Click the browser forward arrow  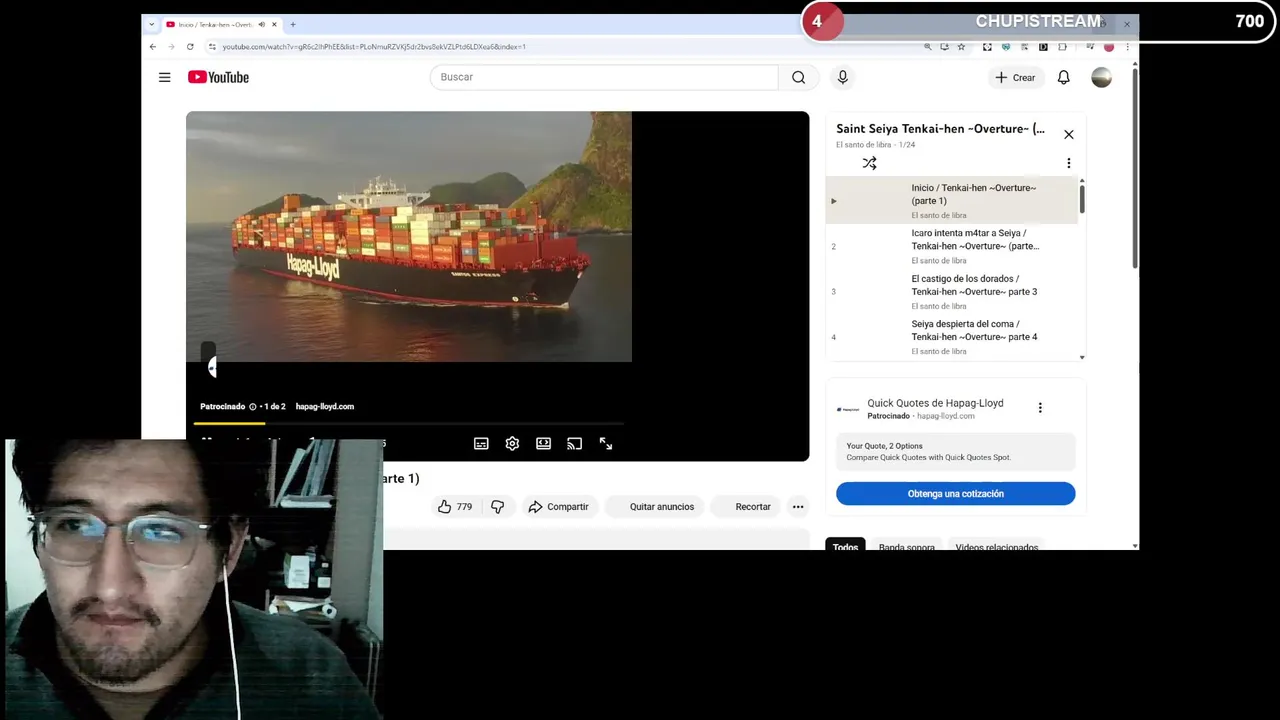pos(171,46)
